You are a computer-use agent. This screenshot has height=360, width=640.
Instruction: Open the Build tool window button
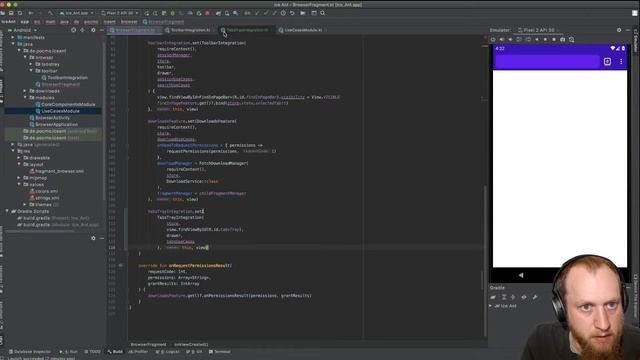115,351
